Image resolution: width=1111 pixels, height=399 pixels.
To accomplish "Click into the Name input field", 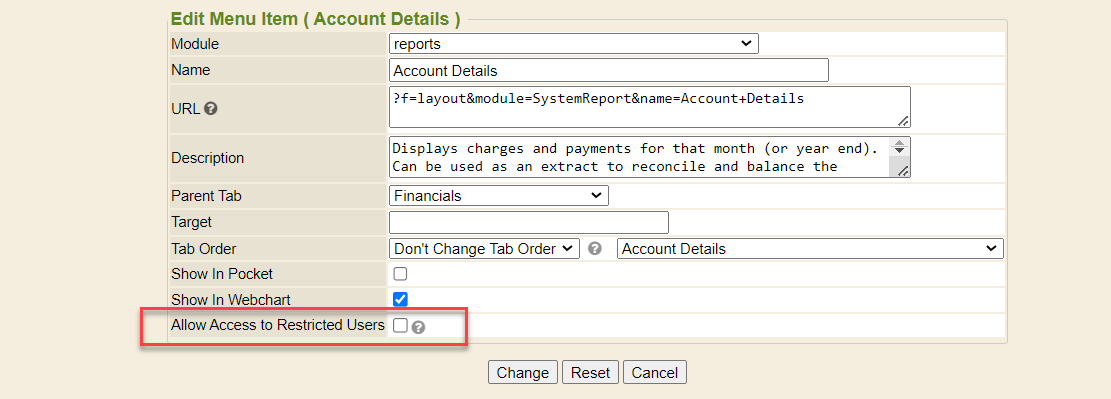I will [x=609, y=71].
